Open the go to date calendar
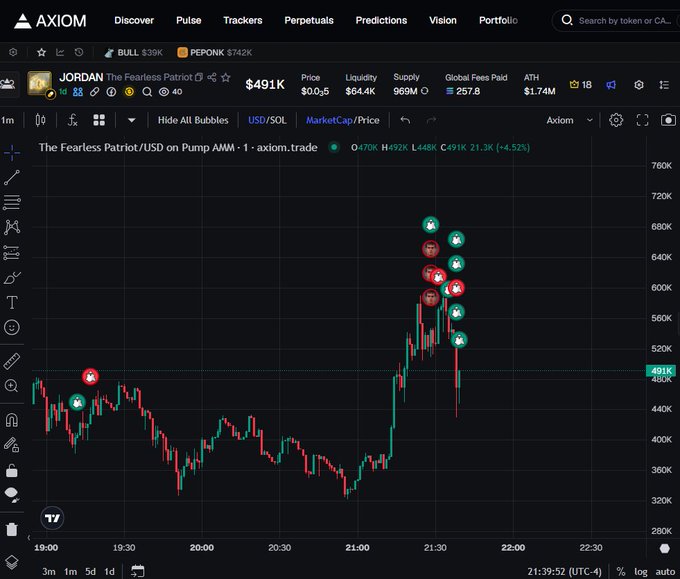The image size is (680, 579). 137,571
